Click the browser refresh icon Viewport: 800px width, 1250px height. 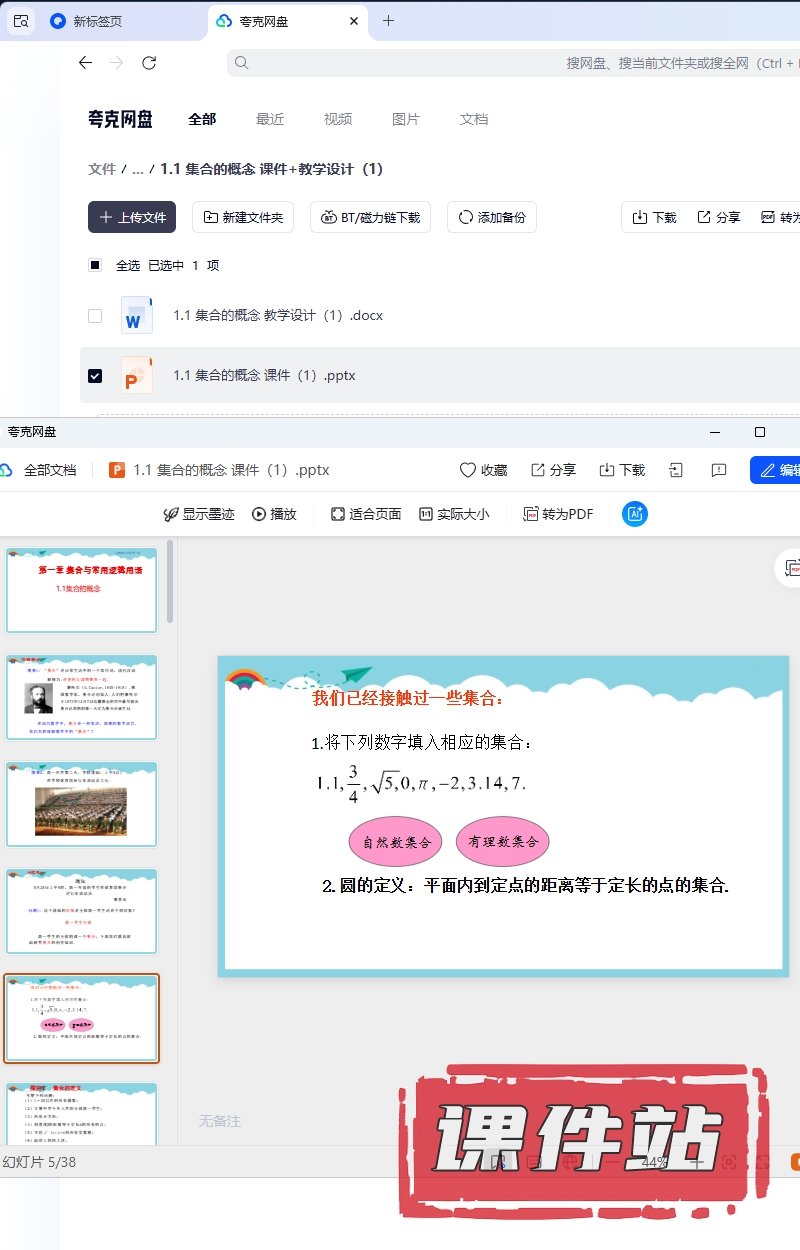149,63
